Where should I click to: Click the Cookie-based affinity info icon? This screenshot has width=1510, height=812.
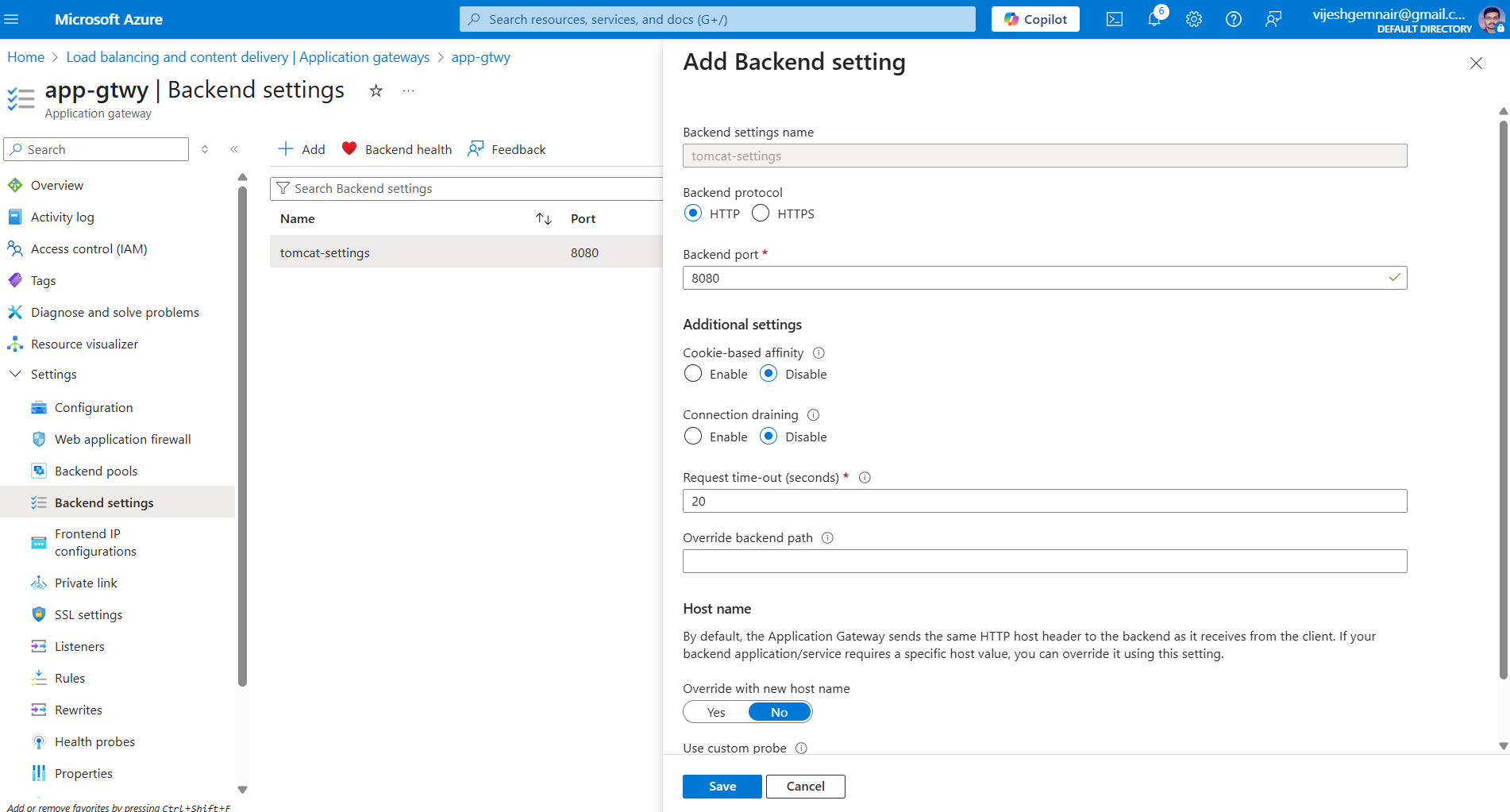click(819, 353)
